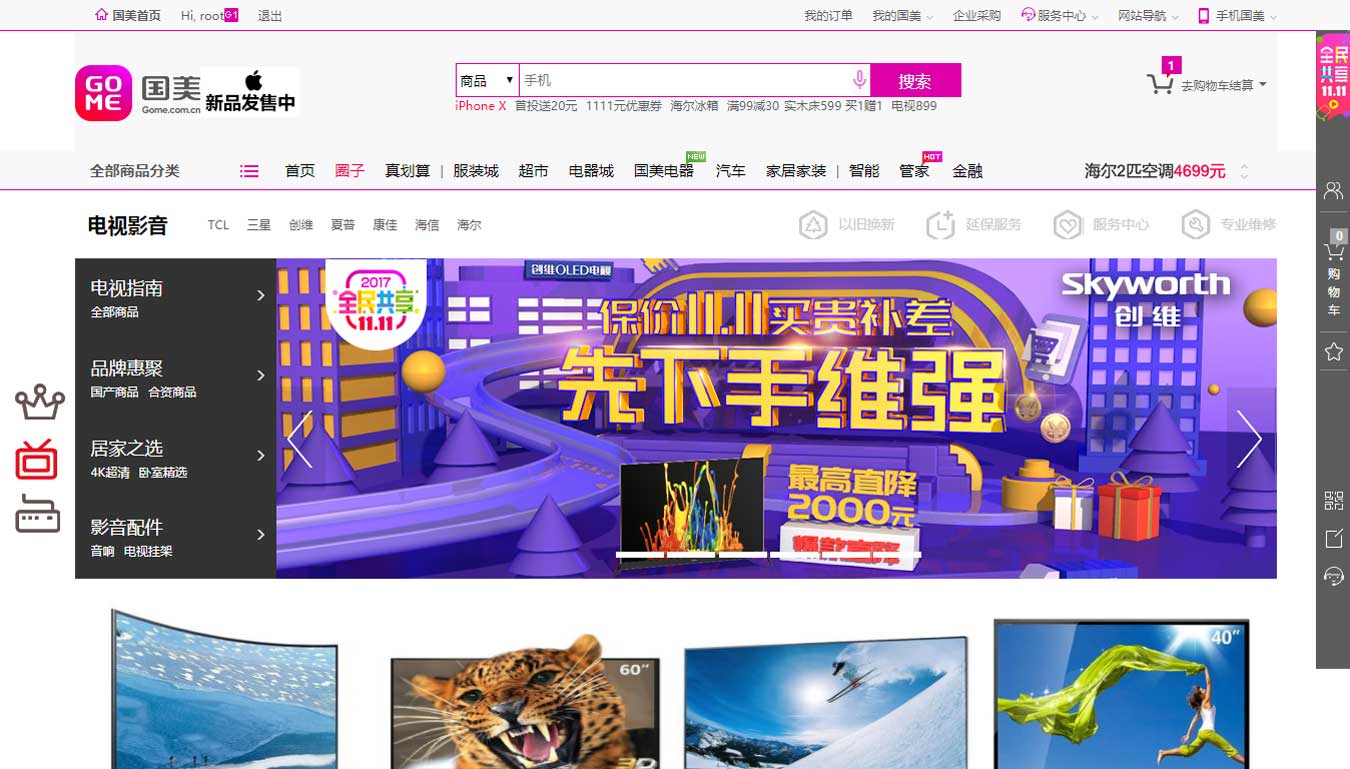The width and height of the screenshot is (1350, 769).
Task: Expand 去购物车结算 dropdown arrow
Action: pos(1263,85)
